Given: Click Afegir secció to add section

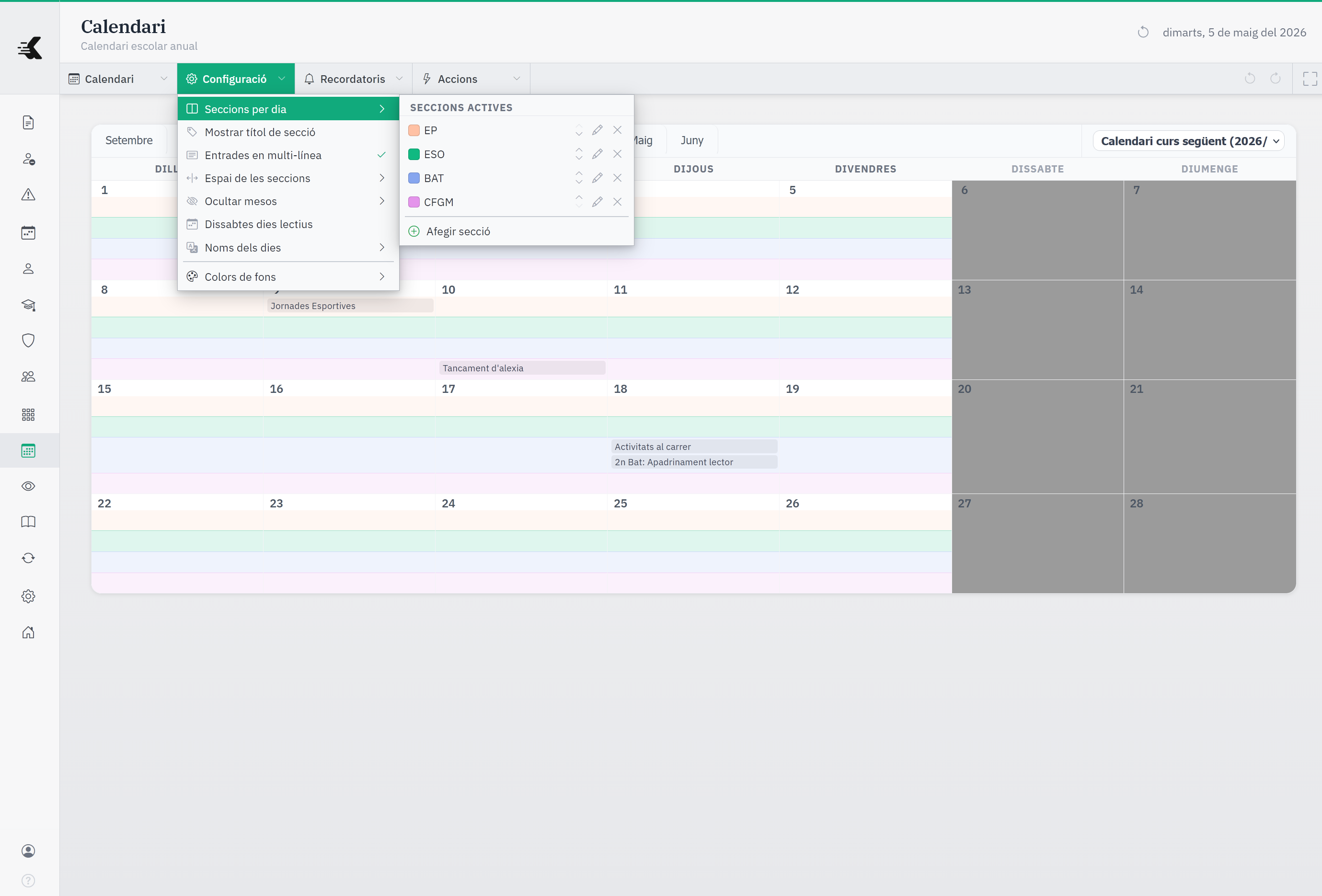Looking at the screenshot, I should (x=517, y=231).
